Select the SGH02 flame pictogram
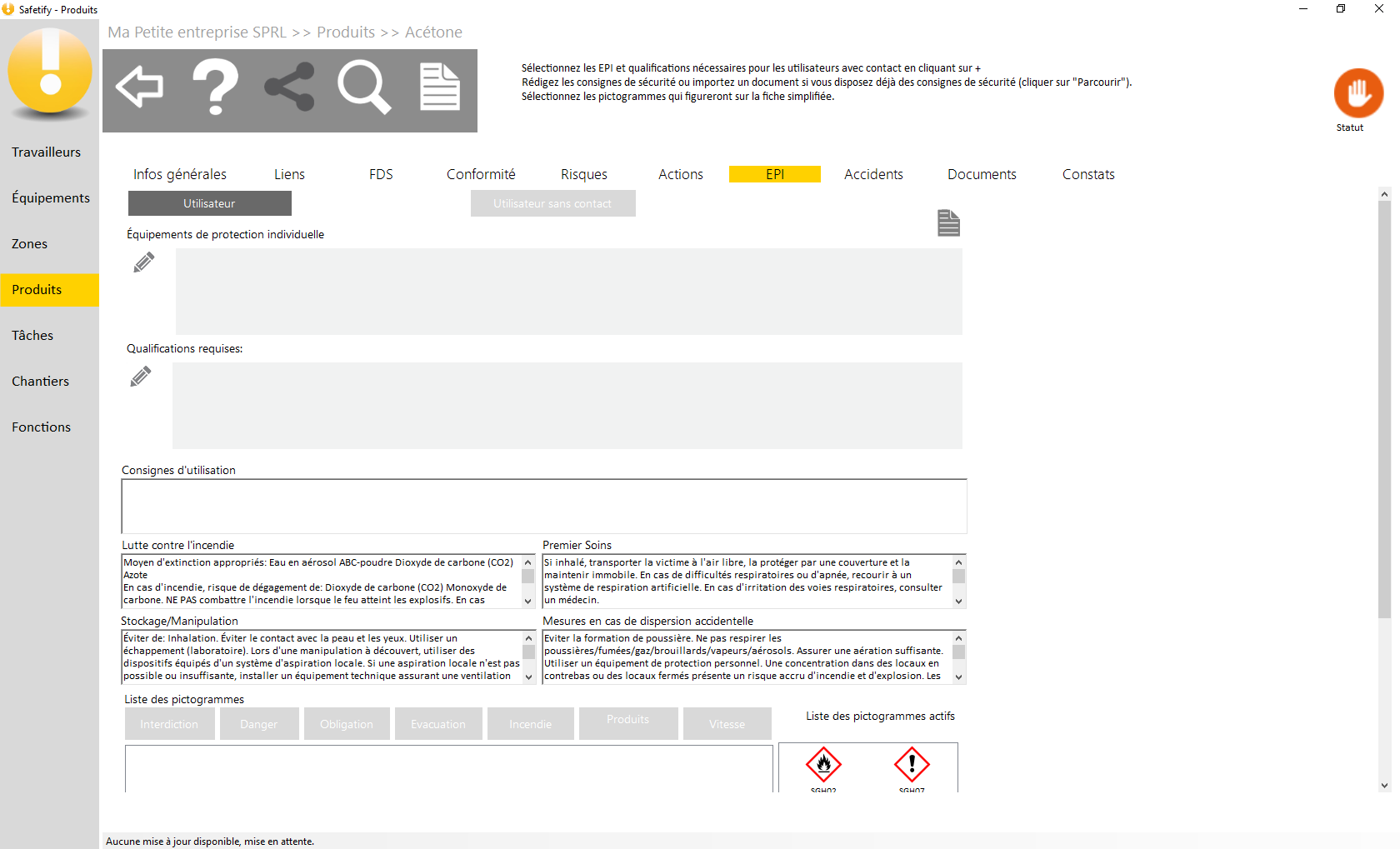The width and height of the screenshot is (1400, 849). click(x=823, y=765)
